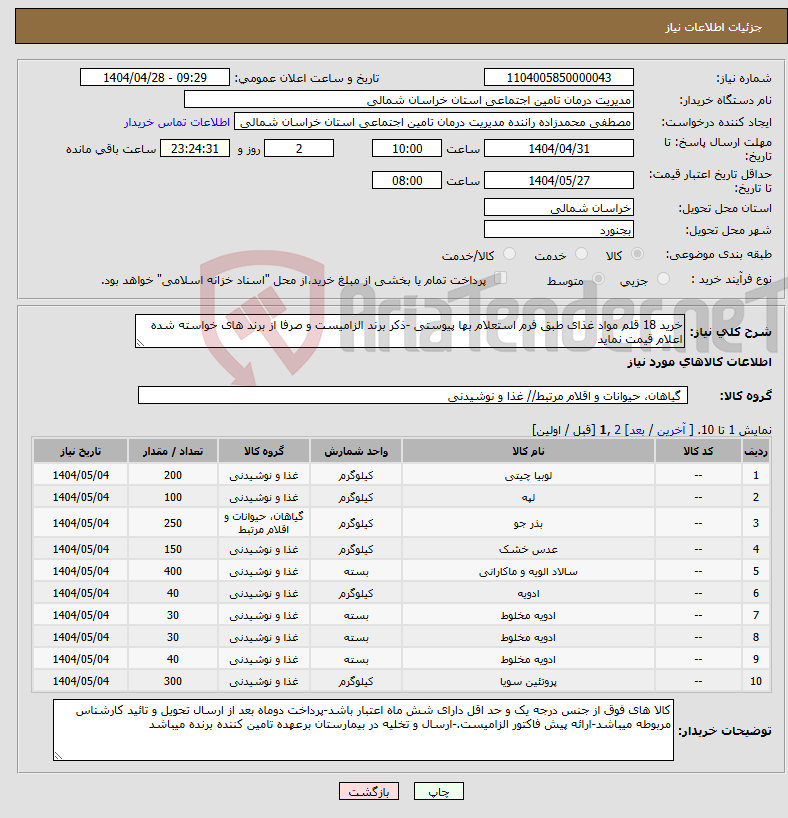Click the price validity date 1404/05/27 field
The image size is (788, 818).
click(558, 181)
